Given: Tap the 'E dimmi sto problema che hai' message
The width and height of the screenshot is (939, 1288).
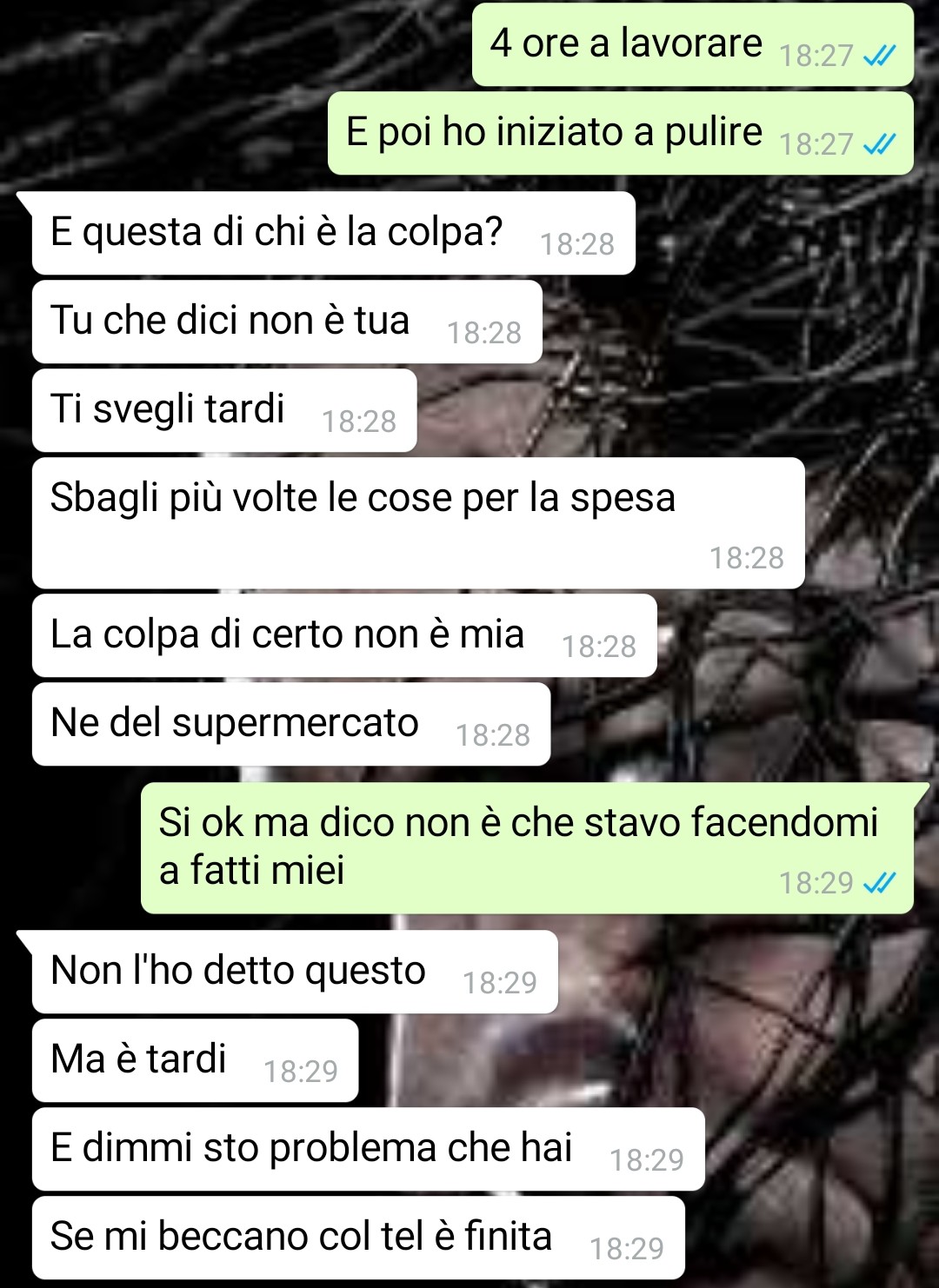Looking at the screenshot, I should (368, 1149).
